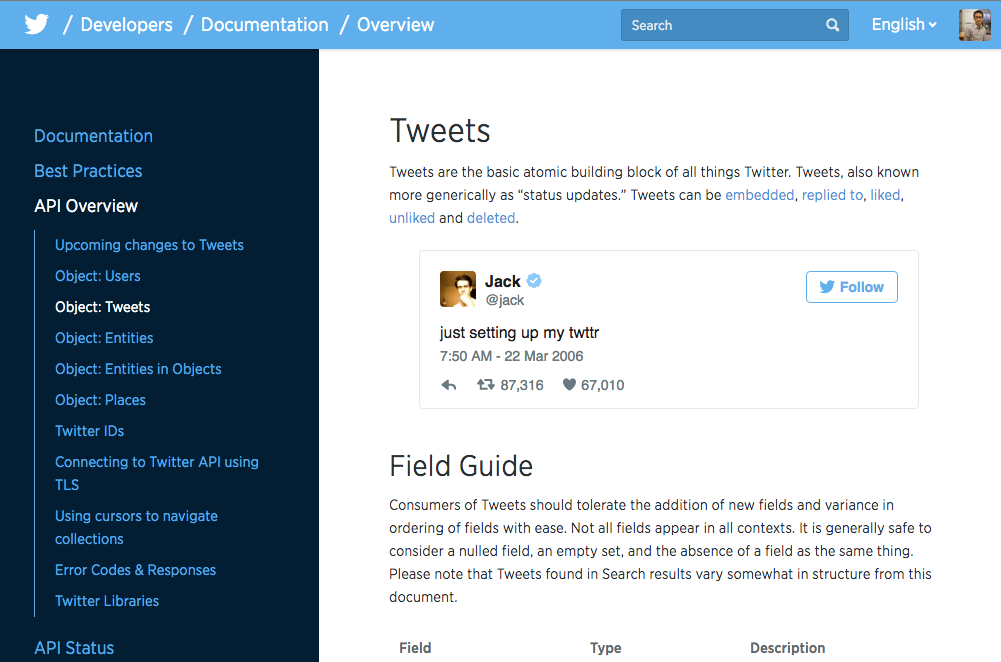Click the heart like icon showing 67,010
Screen dimensions: 1001x662
tap(569, 384)
